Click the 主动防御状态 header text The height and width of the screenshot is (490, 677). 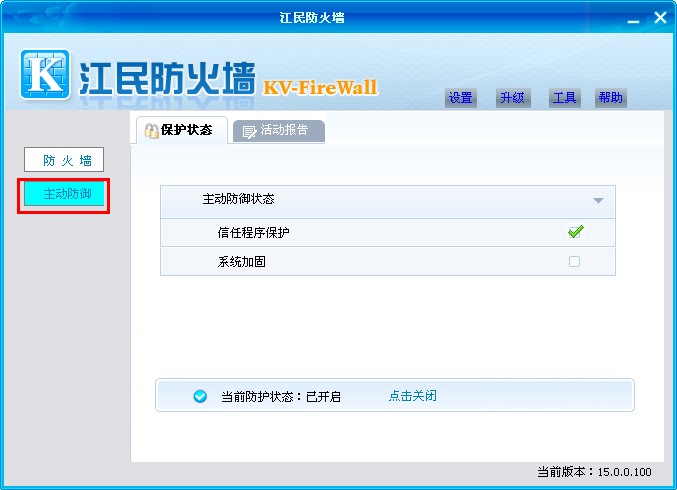tap(238, 199)
